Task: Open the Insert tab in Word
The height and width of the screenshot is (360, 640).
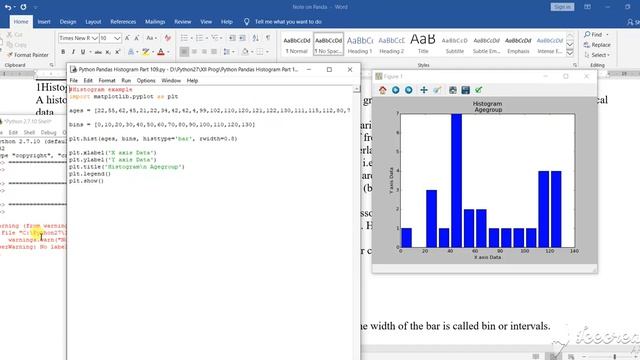Action: (x=44, y=22)
